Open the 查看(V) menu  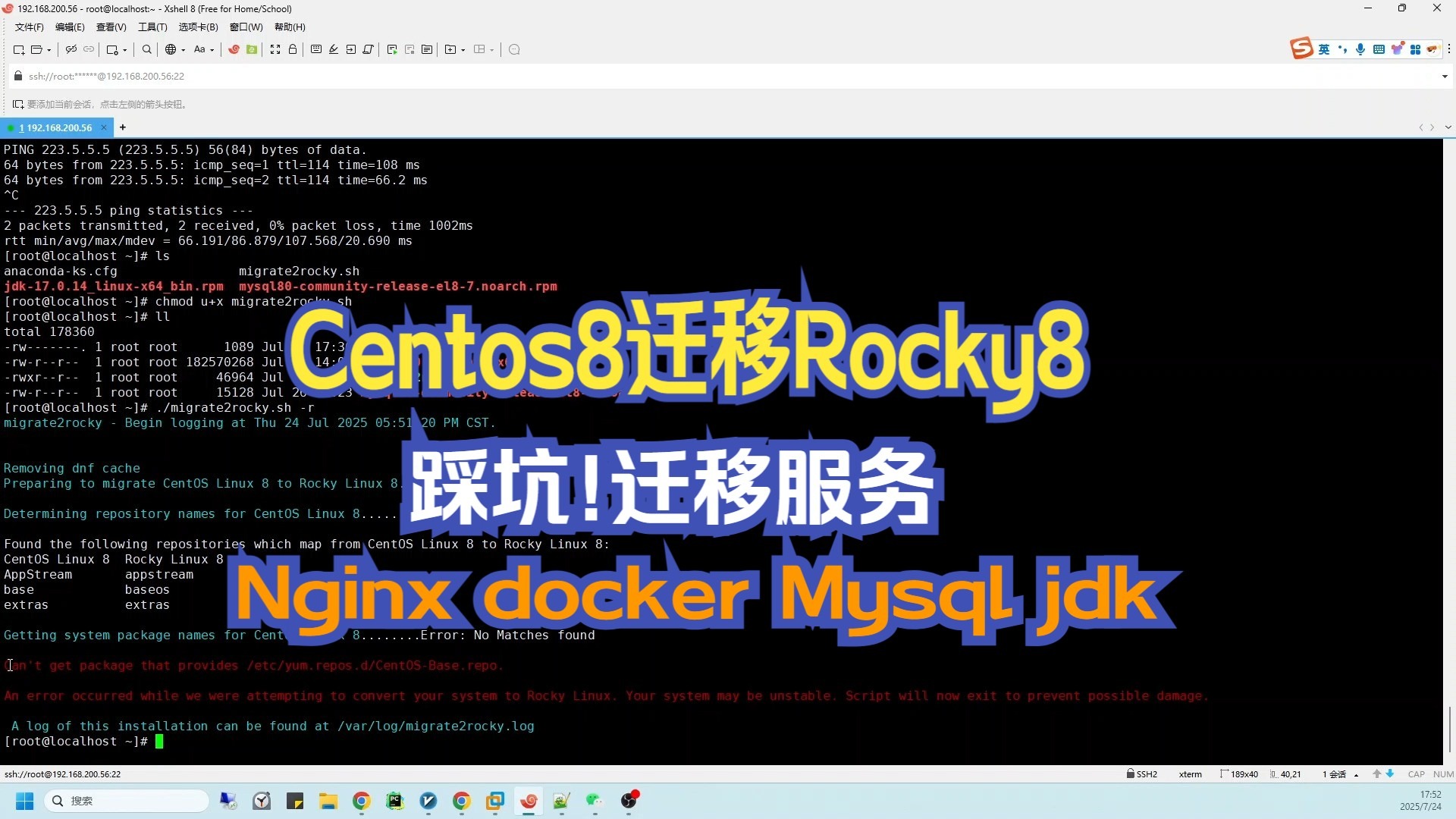click(111, 27)
